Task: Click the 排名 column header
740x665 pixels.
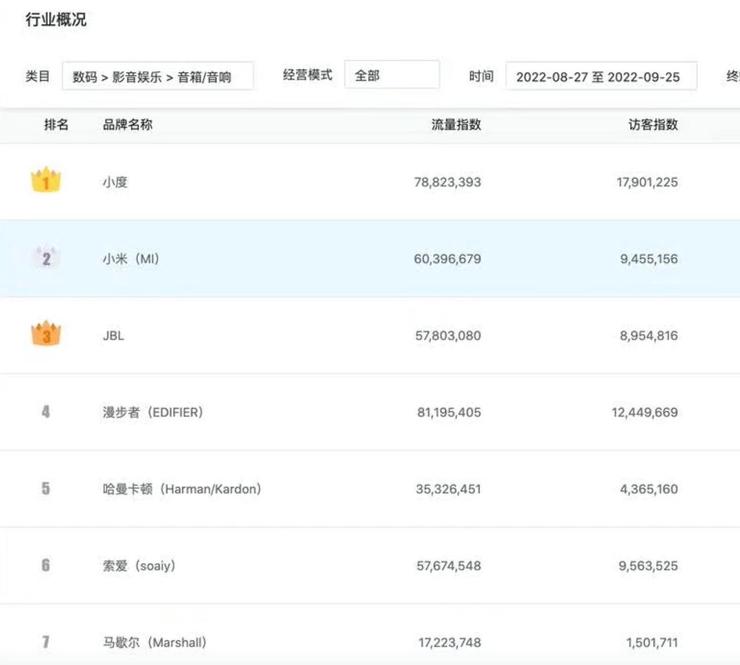Action: (56, 125)
